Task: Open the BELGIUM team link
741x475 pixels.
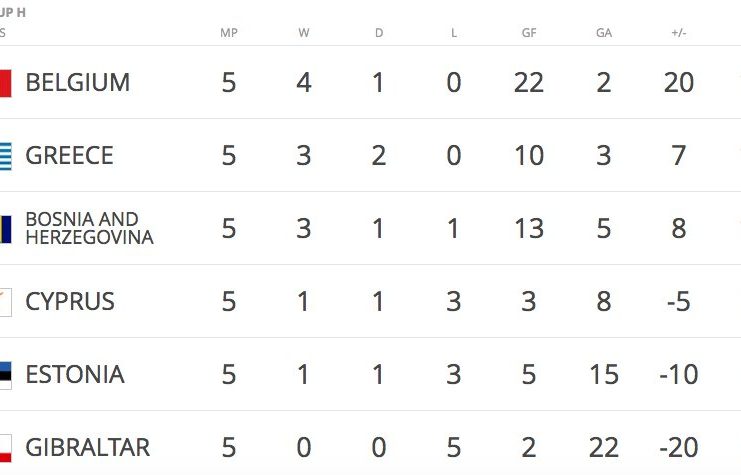Action: [78, 83]
